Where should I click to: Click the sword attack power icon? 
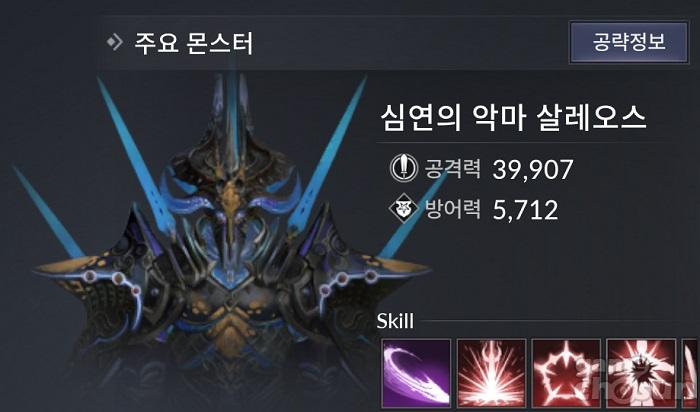pos(404,168)
